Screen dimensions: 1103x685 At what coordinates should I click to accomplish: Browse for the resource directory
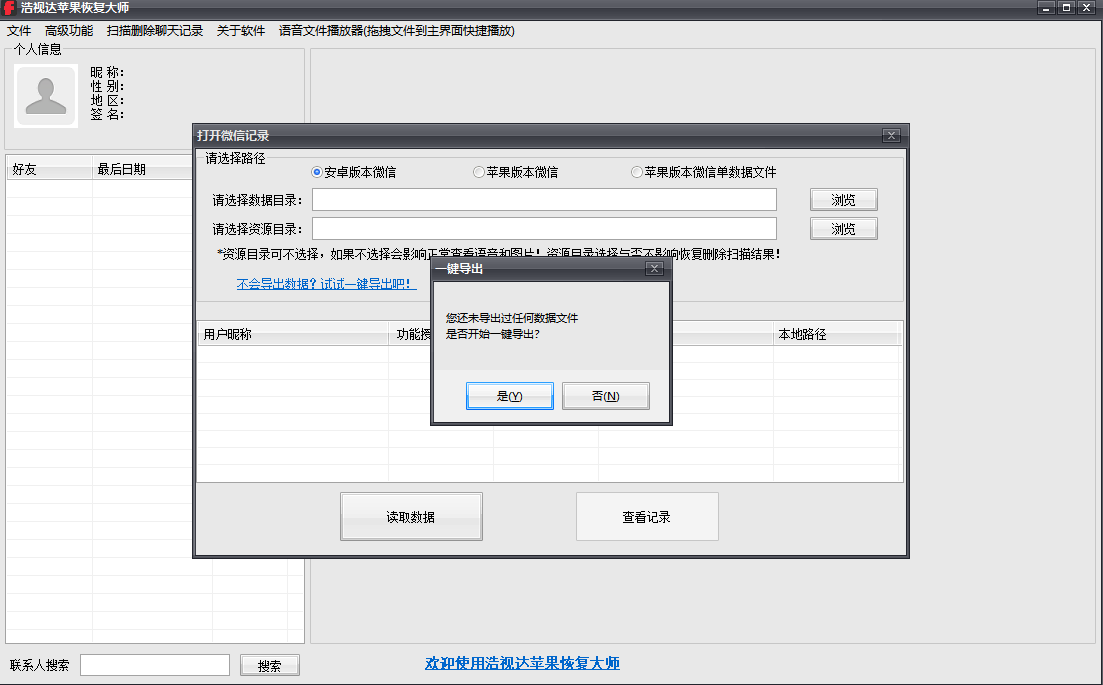point(843,229)
